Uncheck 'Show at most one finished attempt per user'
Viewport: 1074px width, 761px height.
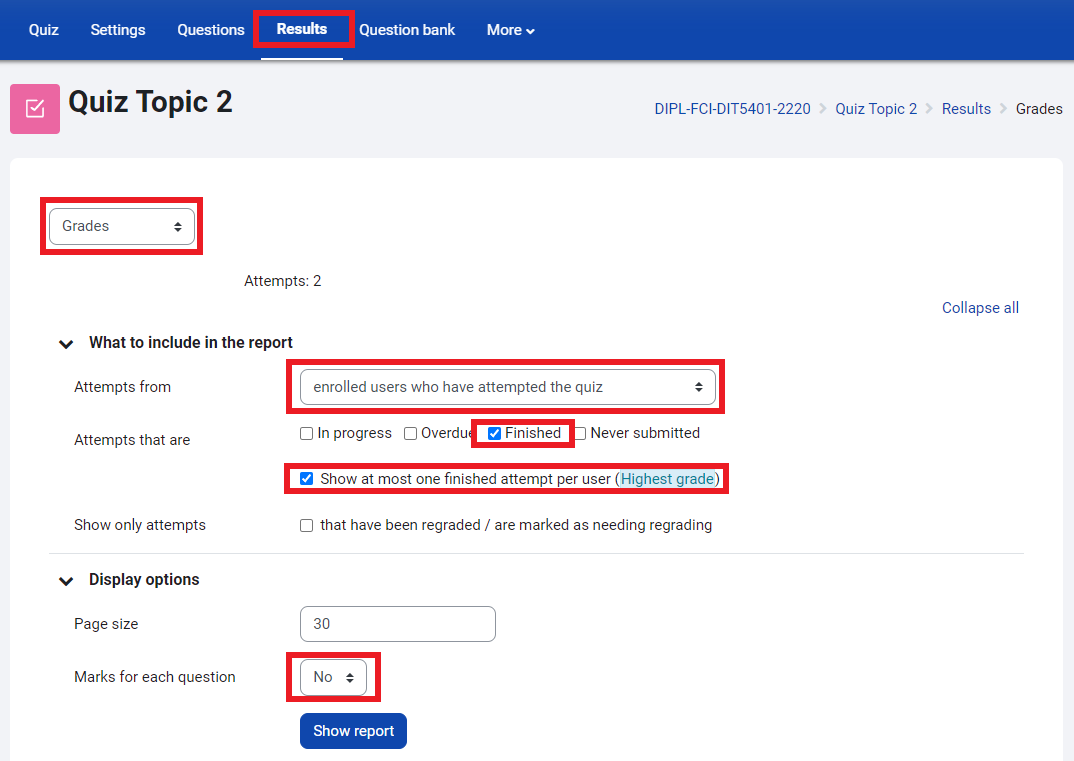[x=307, y=479]
